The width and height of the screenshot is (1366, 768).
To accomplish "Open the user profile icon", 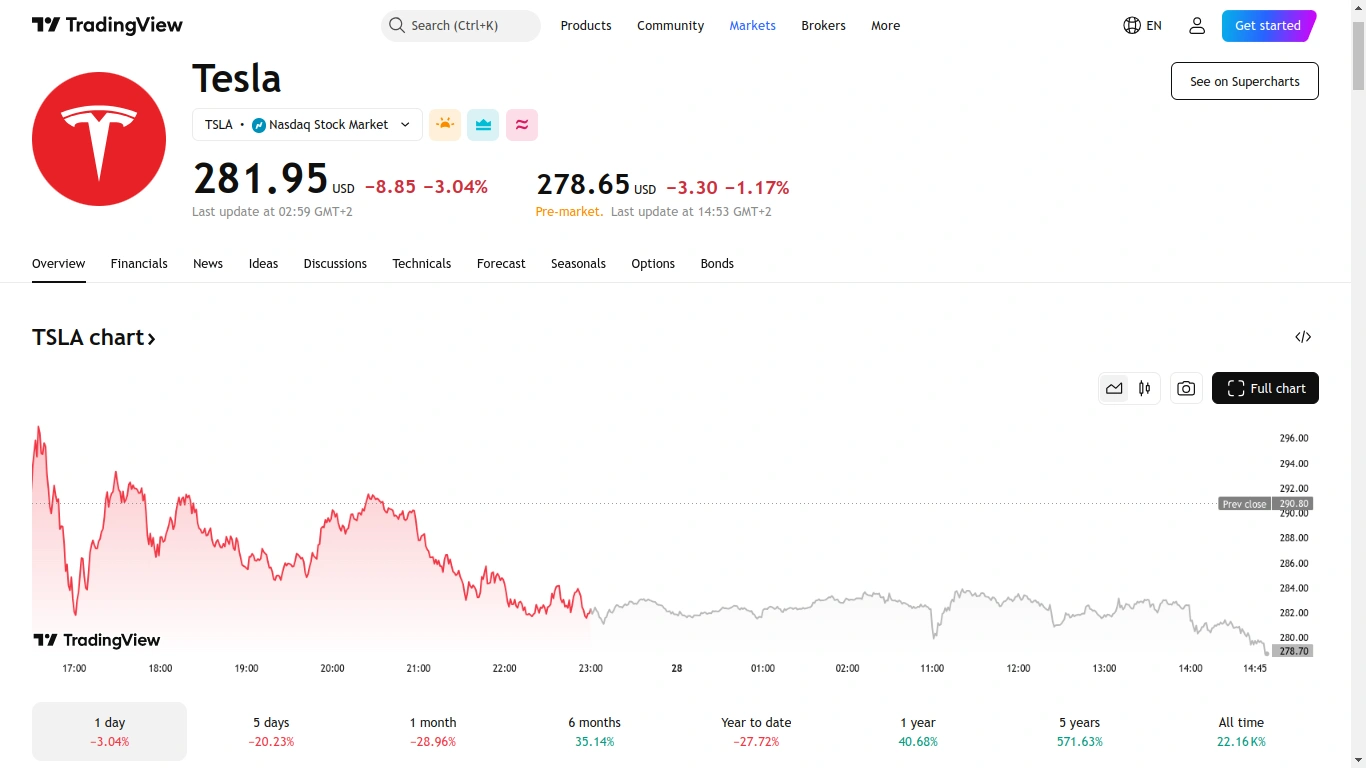I will (x=1197, y=26).
